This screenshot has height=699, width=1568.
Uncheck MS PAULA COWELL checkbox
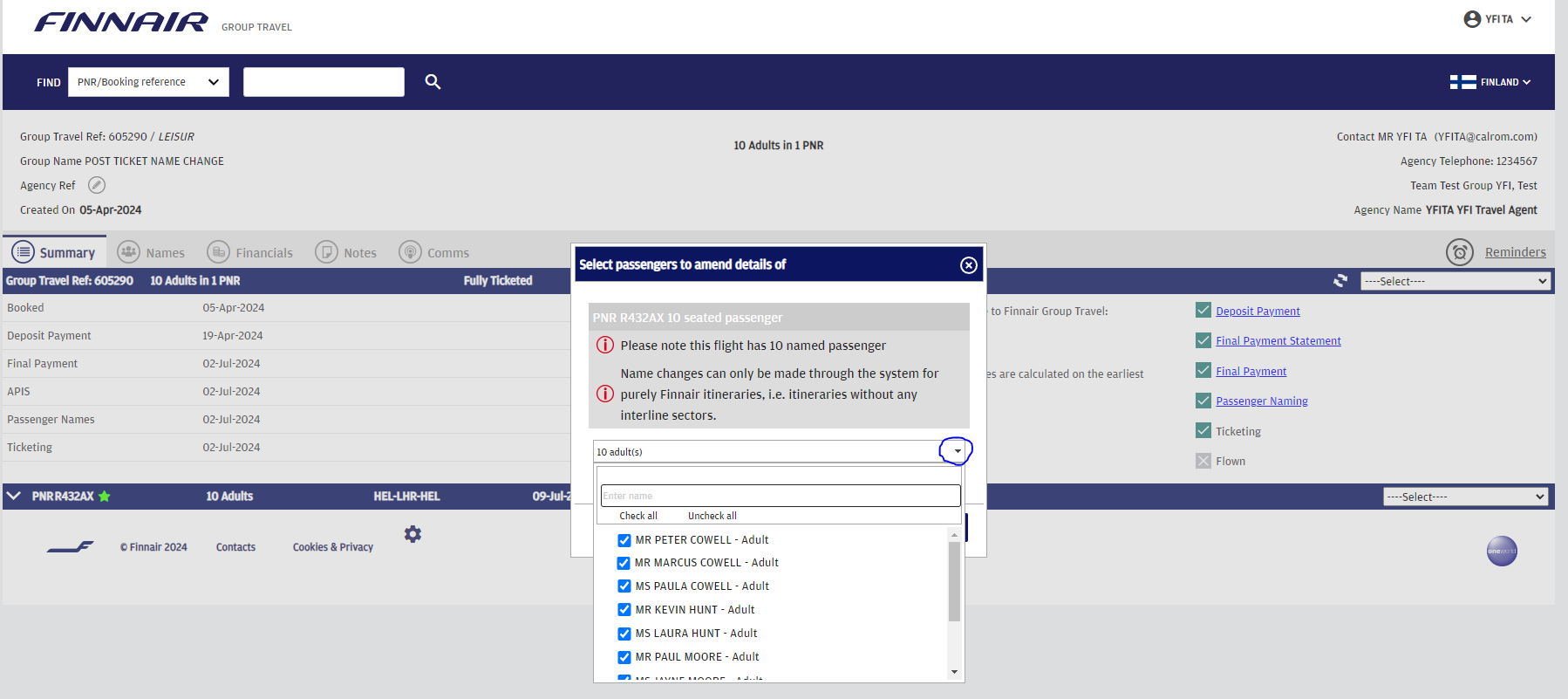(624, 586)
